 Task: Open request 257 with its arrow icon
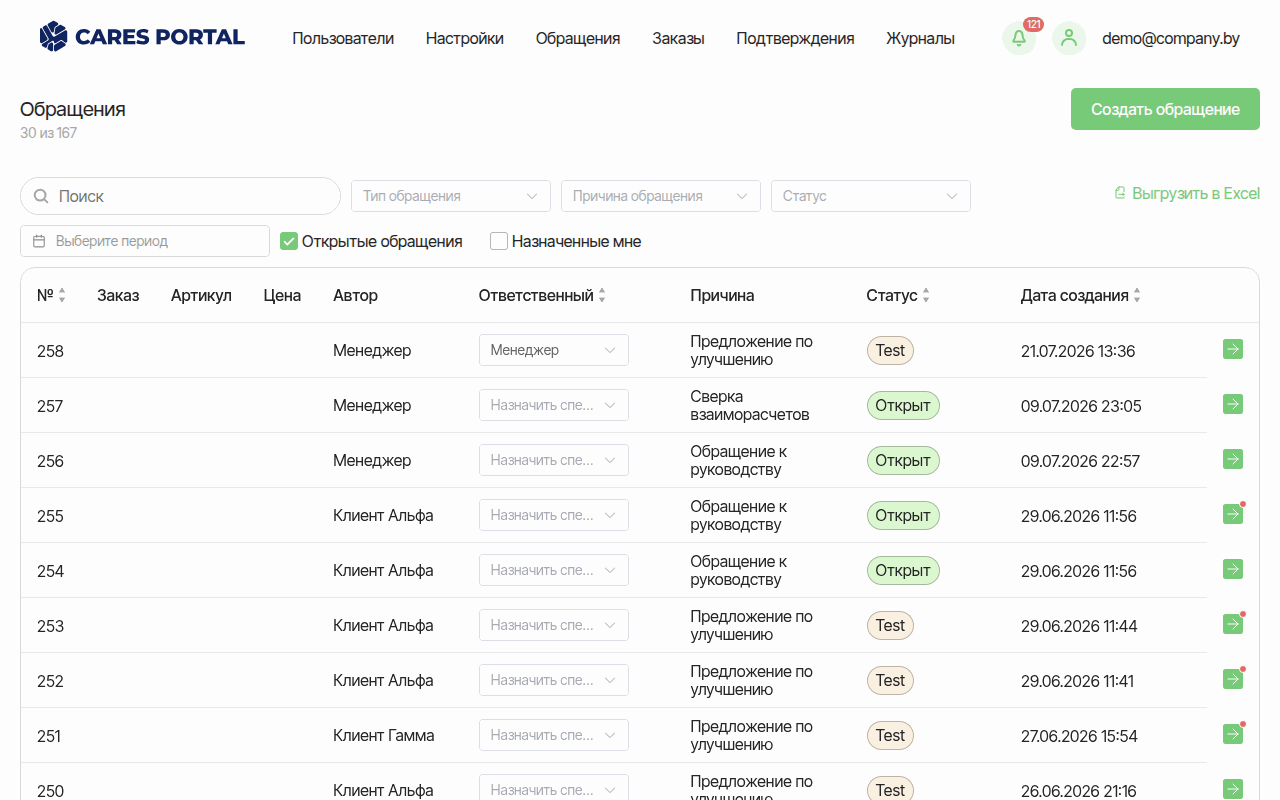click(1233, 404)
